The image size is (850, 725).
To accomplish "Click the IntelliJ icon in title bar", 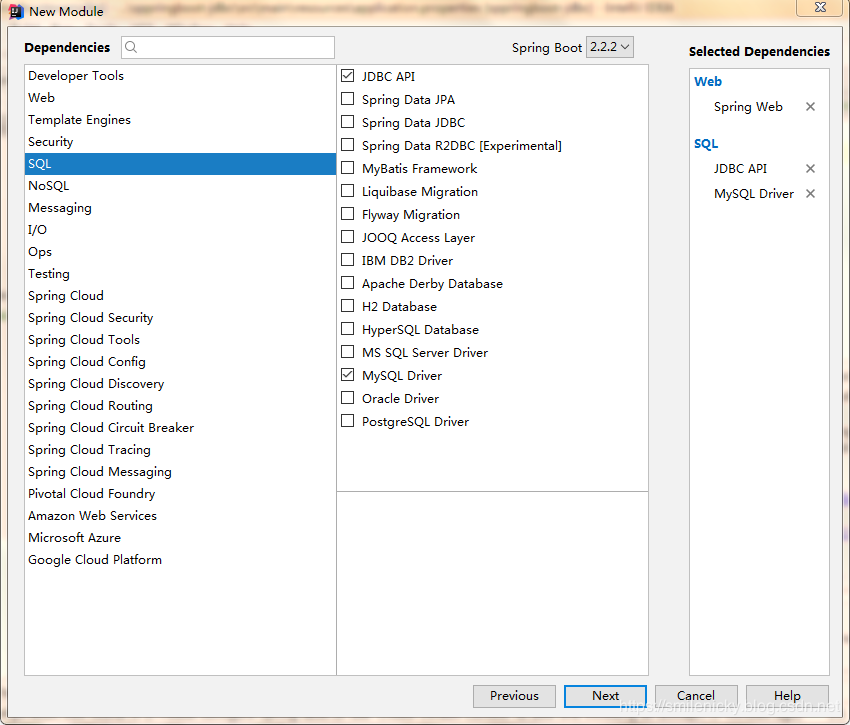I will (16, 11).
